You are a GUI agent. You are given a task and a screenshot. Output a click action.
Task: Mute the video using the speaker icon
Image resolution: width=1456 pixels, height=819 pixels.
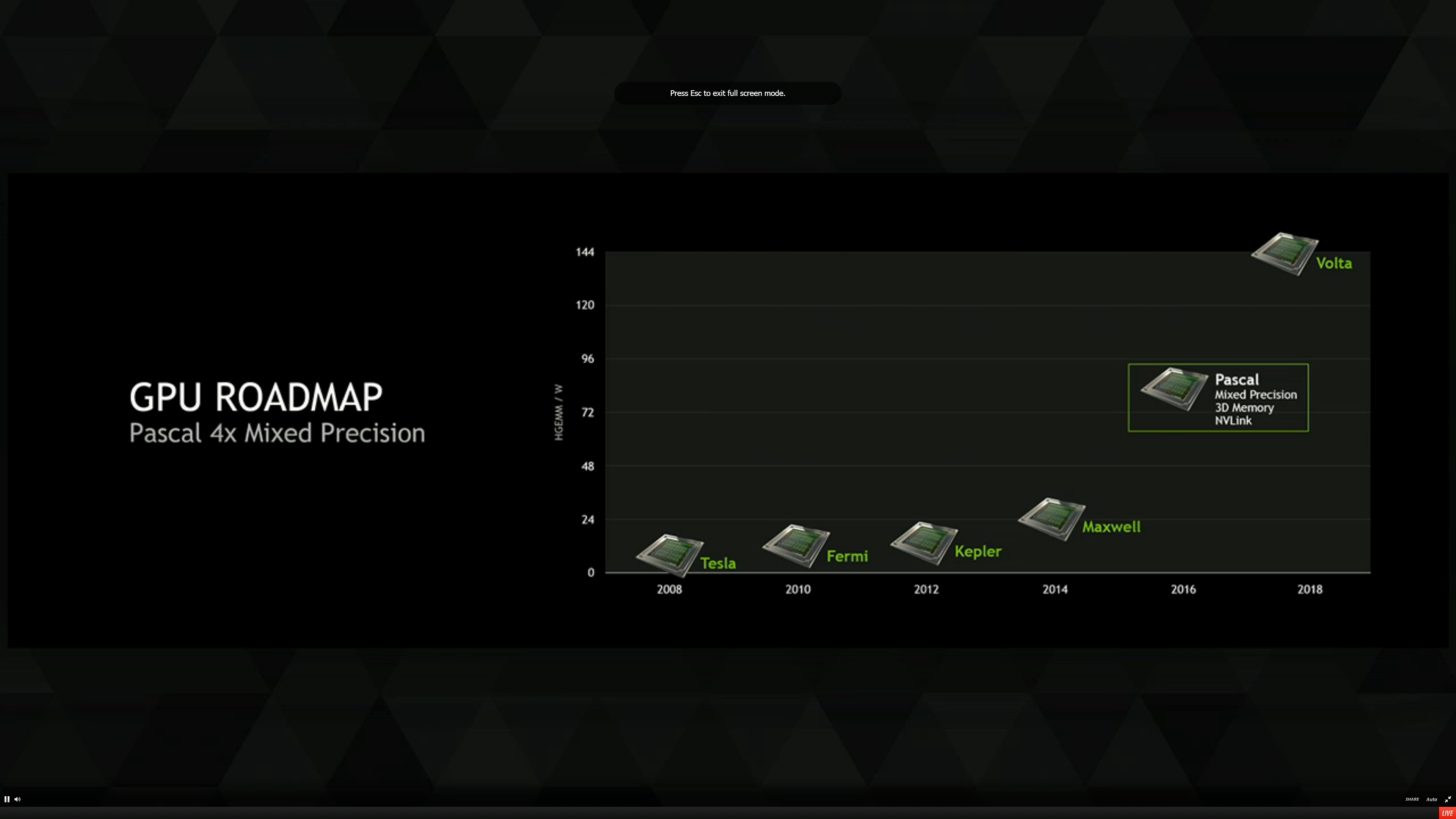pos(17,799)
